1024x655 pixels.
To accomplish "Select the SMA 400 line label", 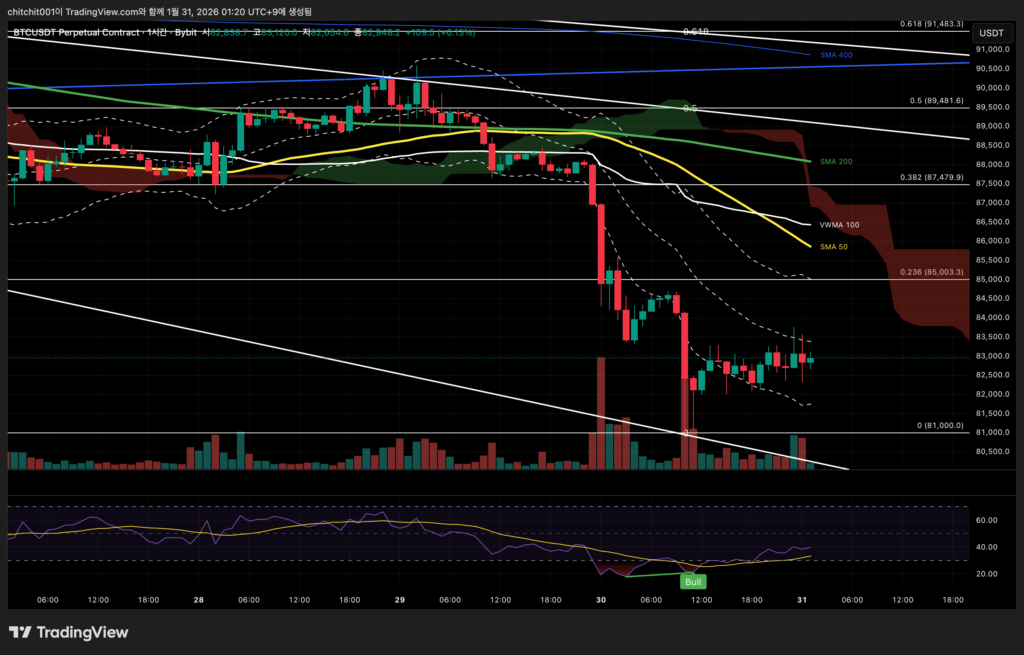I will tap(836, 54).
